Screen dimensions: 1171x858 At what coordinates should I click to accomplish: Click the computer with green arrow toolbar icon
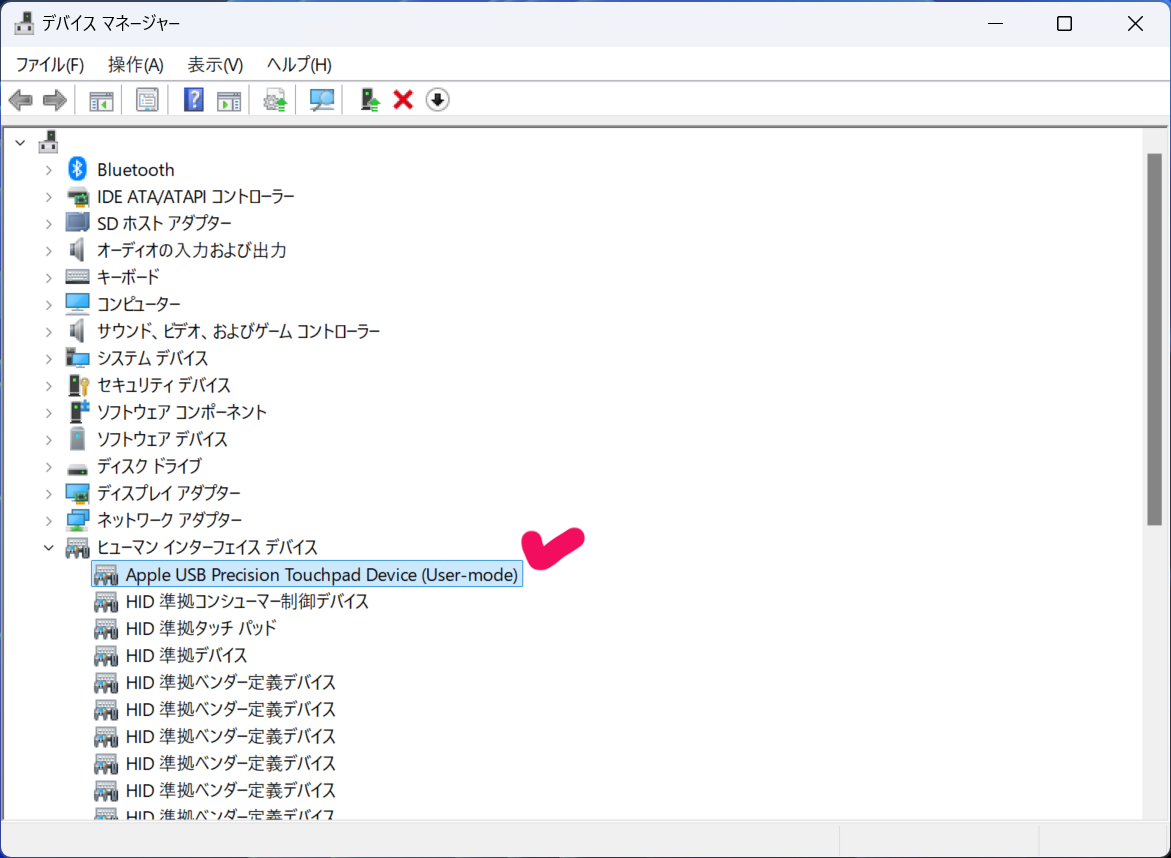pyautogui.click(x=370, y=100)
